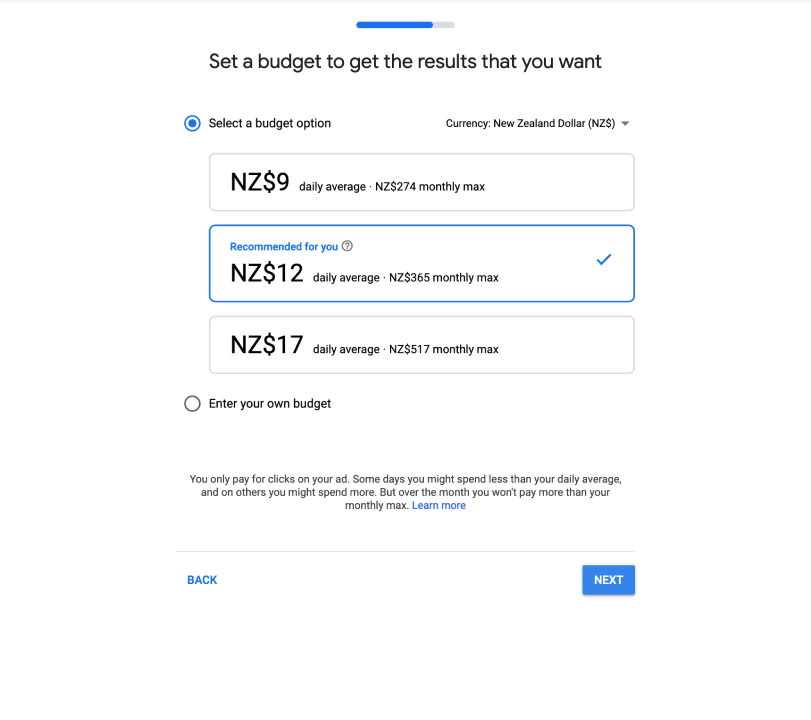Click the NZ$274 monthly max text
The image size is (811, 720).
(x=430, y=187)
